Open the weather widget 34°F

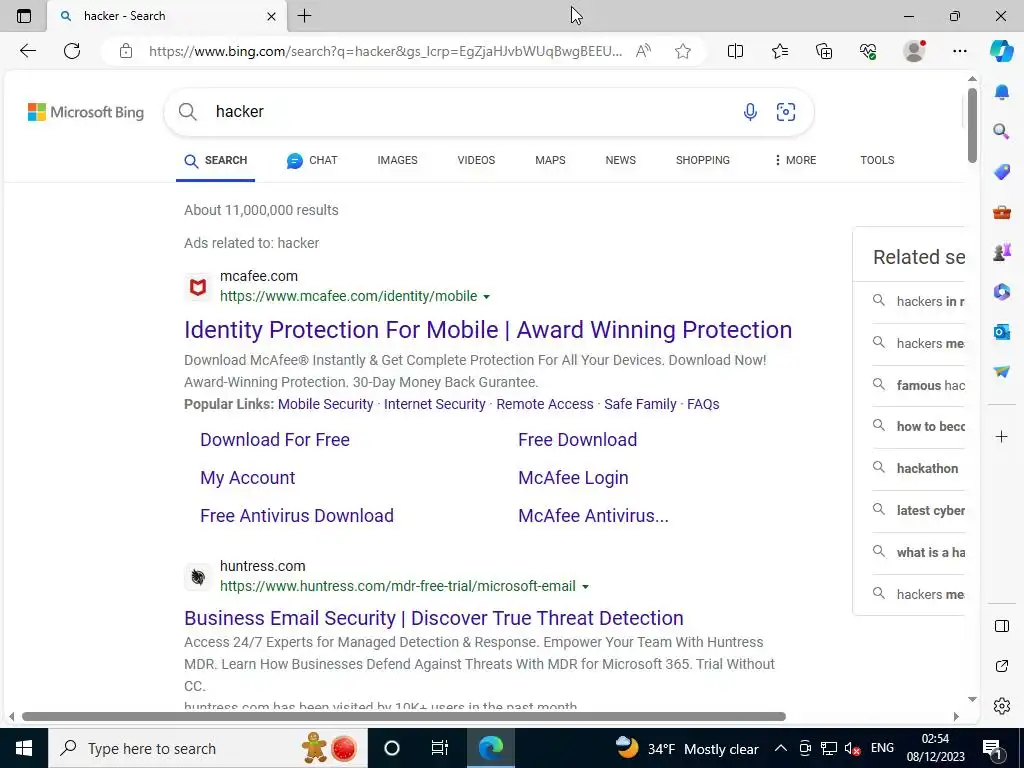pos(687,748)
